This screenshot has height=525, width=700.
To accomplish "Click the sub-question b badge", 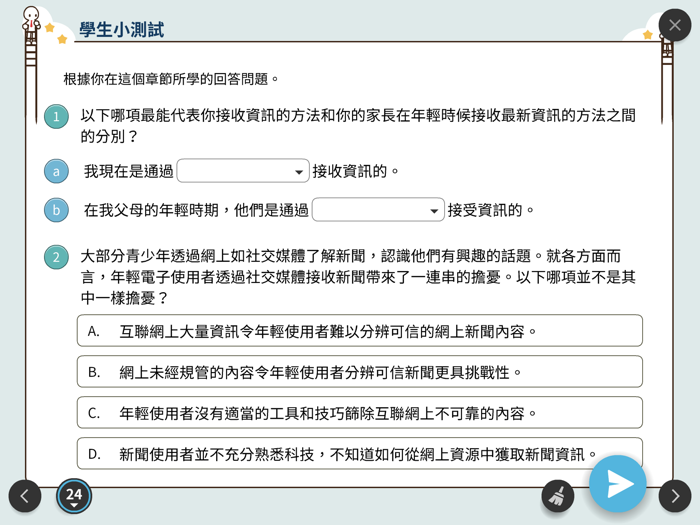I will 56,210.
